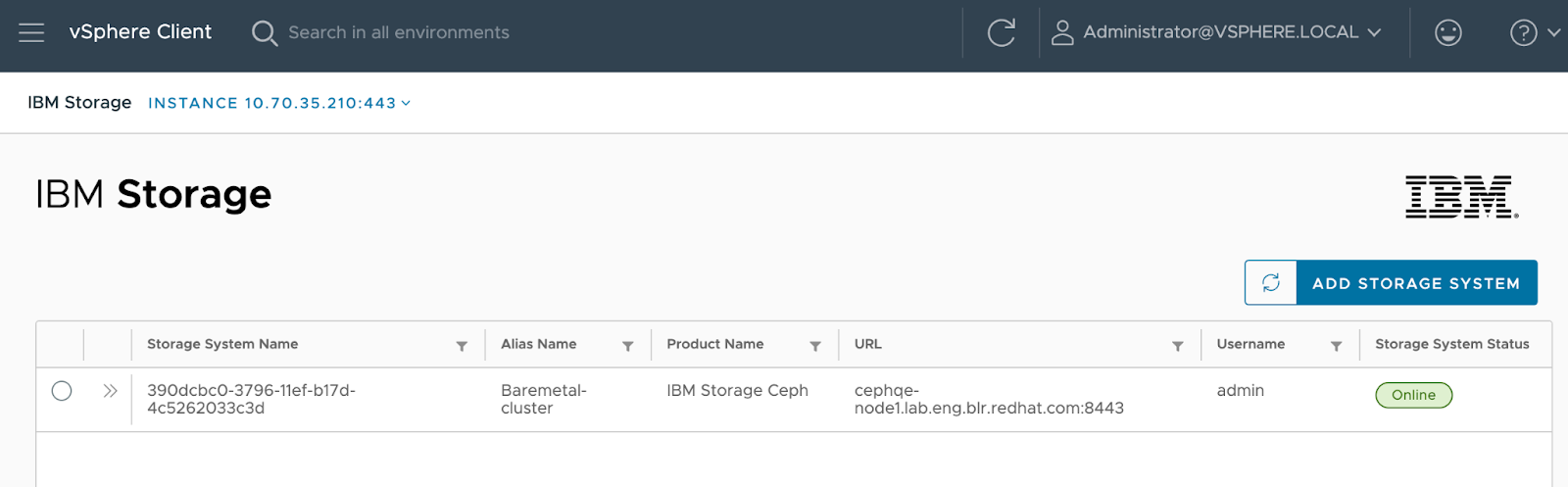1568x487 pixels.
Task: Click the cephqe-node1 URL cell
Action: (989, 399)
